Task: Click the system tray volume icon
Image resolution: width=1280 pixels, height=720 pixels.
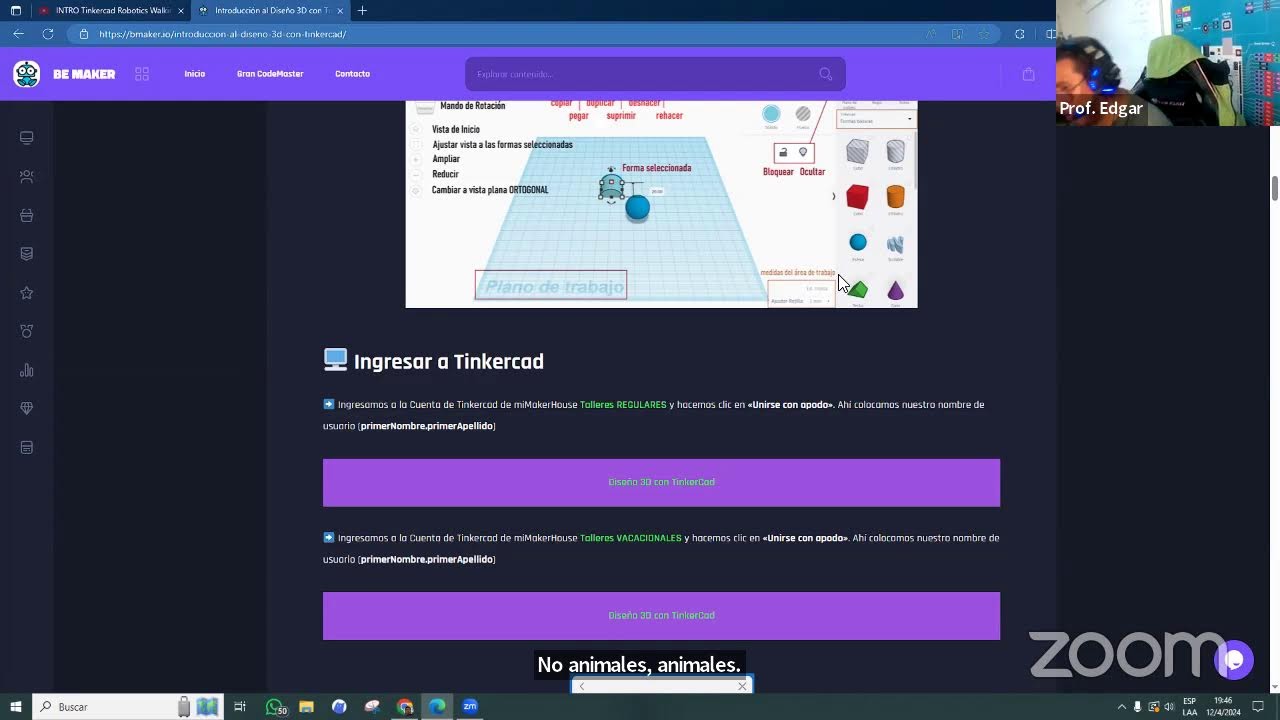Action: (x=1169, y=707)
